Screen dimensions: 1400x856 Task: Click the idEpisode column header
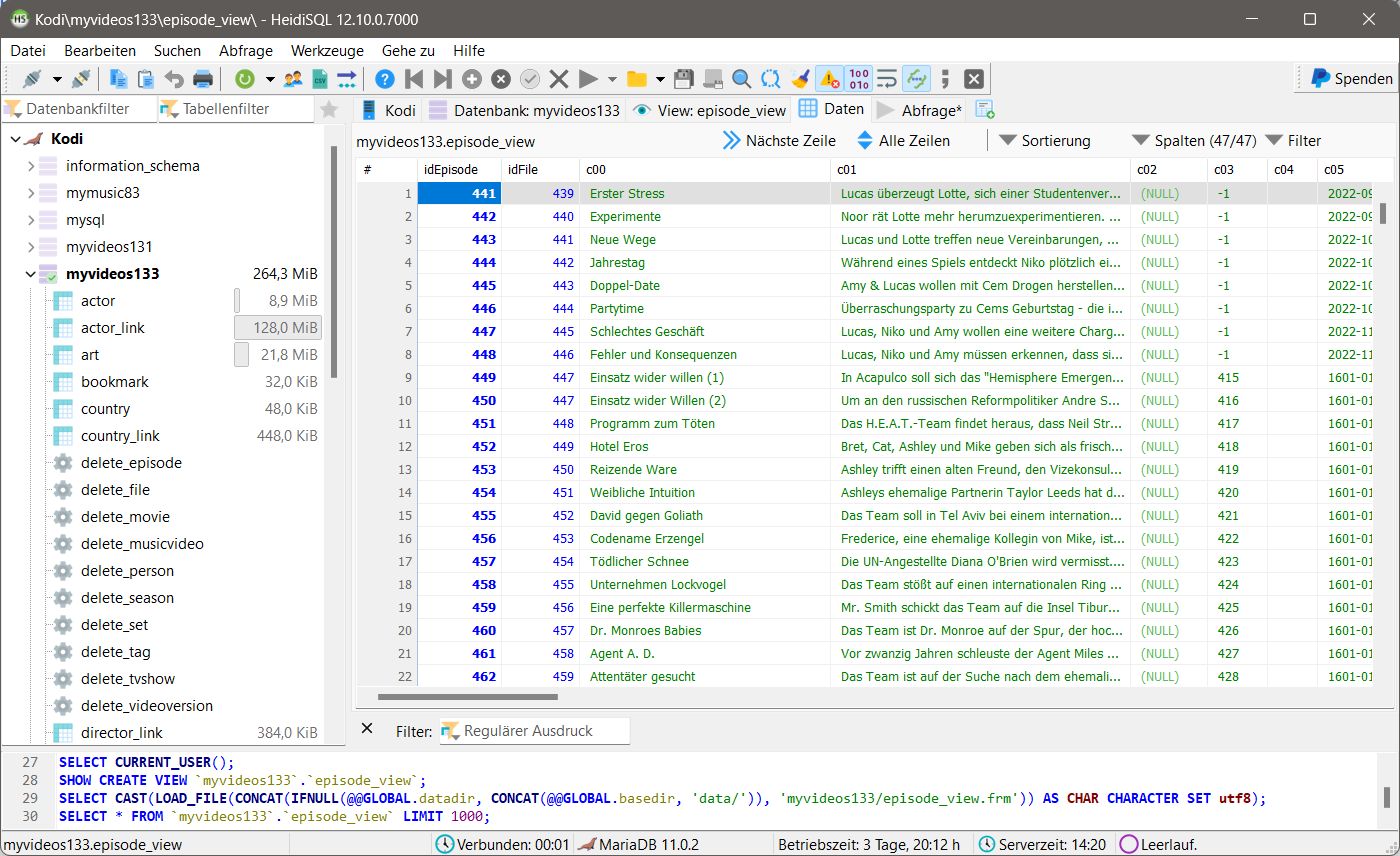coord(458,170)
